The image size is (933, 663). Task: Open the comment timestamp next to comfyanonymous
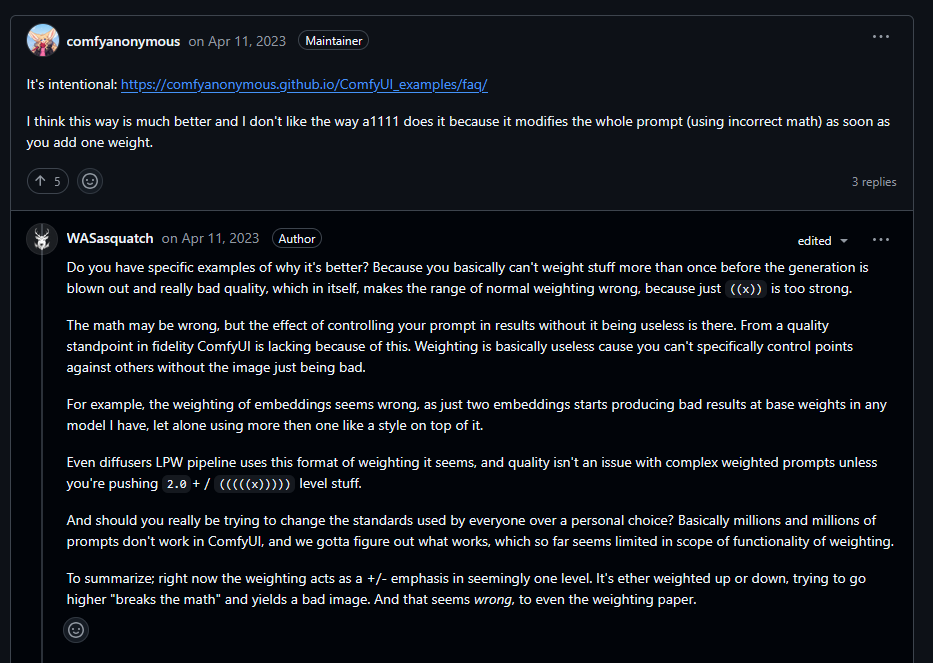[x=237, y=41]
